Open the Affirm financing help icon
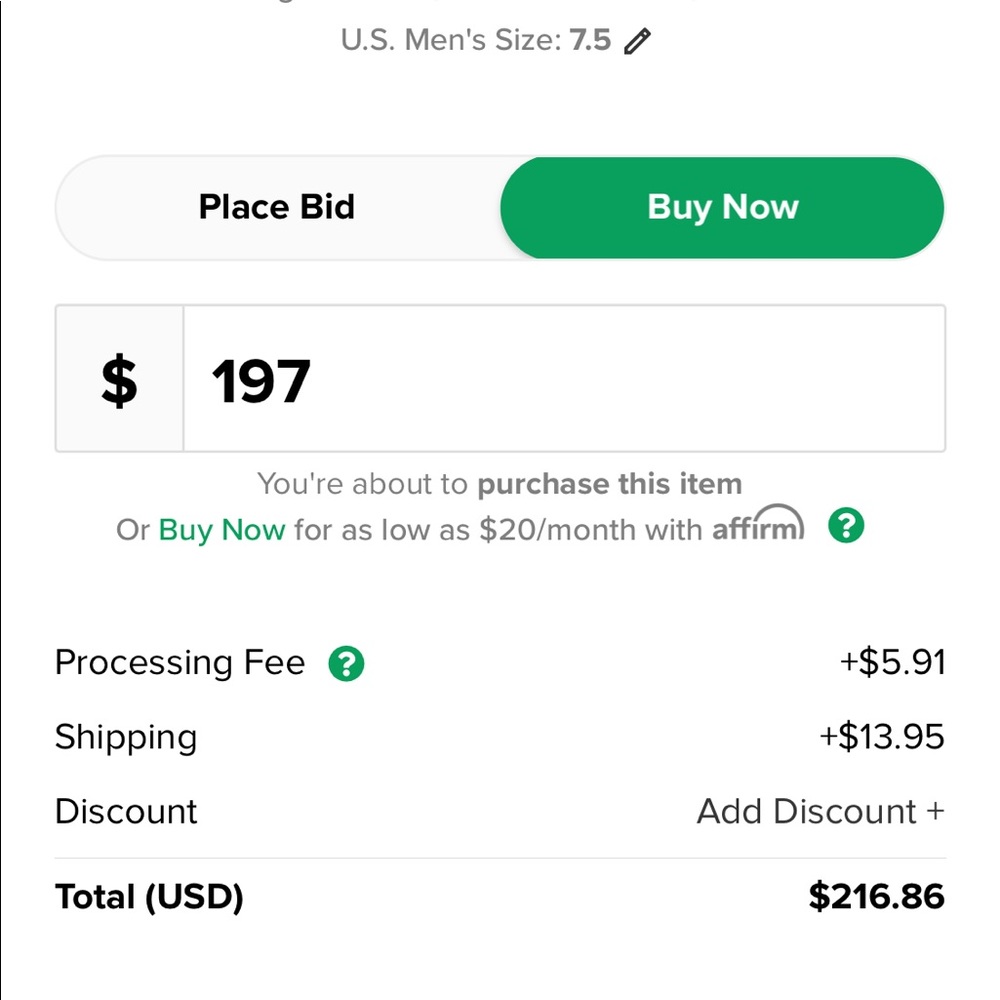The width and height of the screenshot is (1000, 1000). [846, 526]
